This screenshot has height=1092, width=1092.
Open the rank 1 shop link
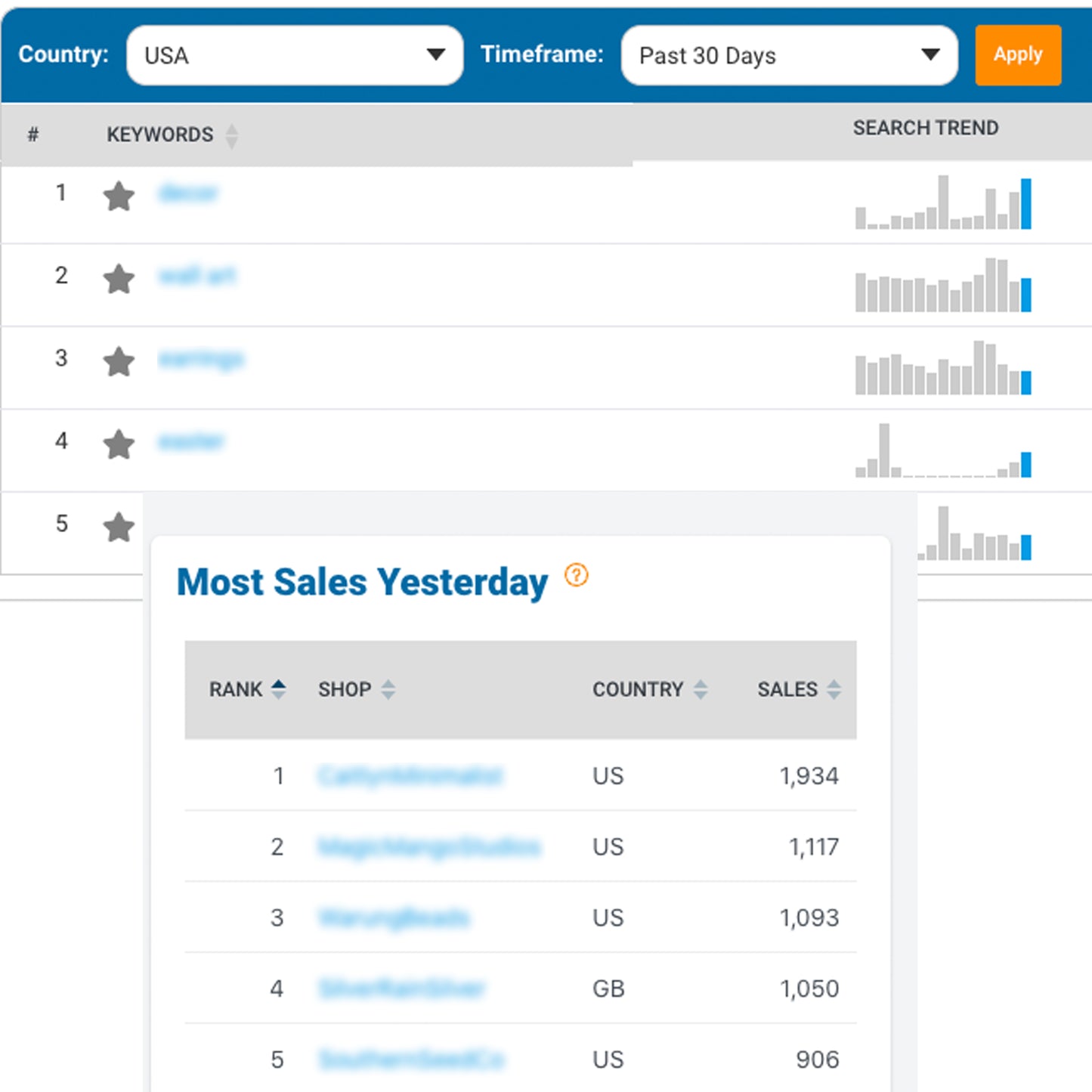click(410, 776)
